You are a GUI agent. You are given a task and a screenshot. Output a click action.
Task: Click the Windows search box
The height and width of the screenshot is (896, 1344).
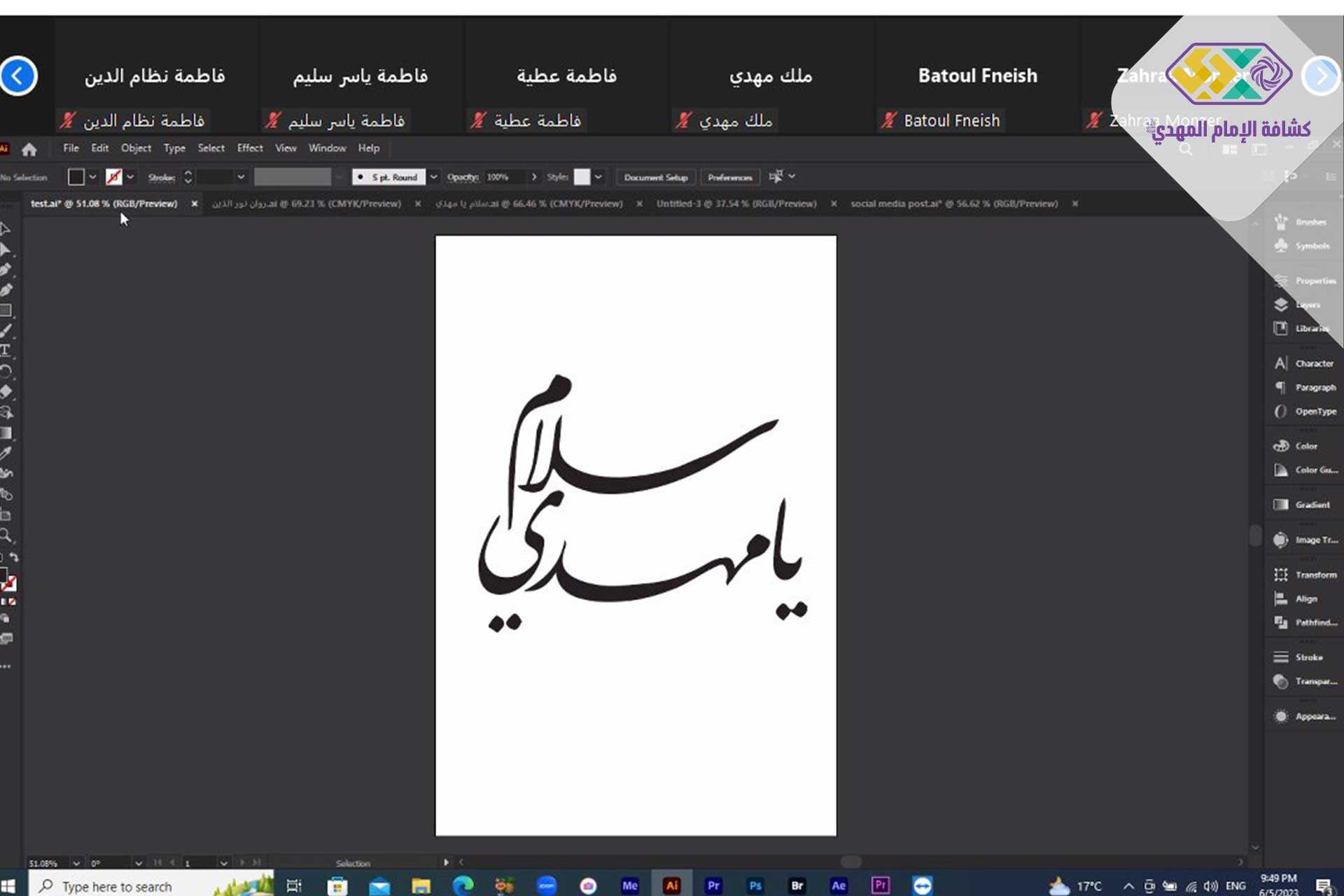pos(117,886)
